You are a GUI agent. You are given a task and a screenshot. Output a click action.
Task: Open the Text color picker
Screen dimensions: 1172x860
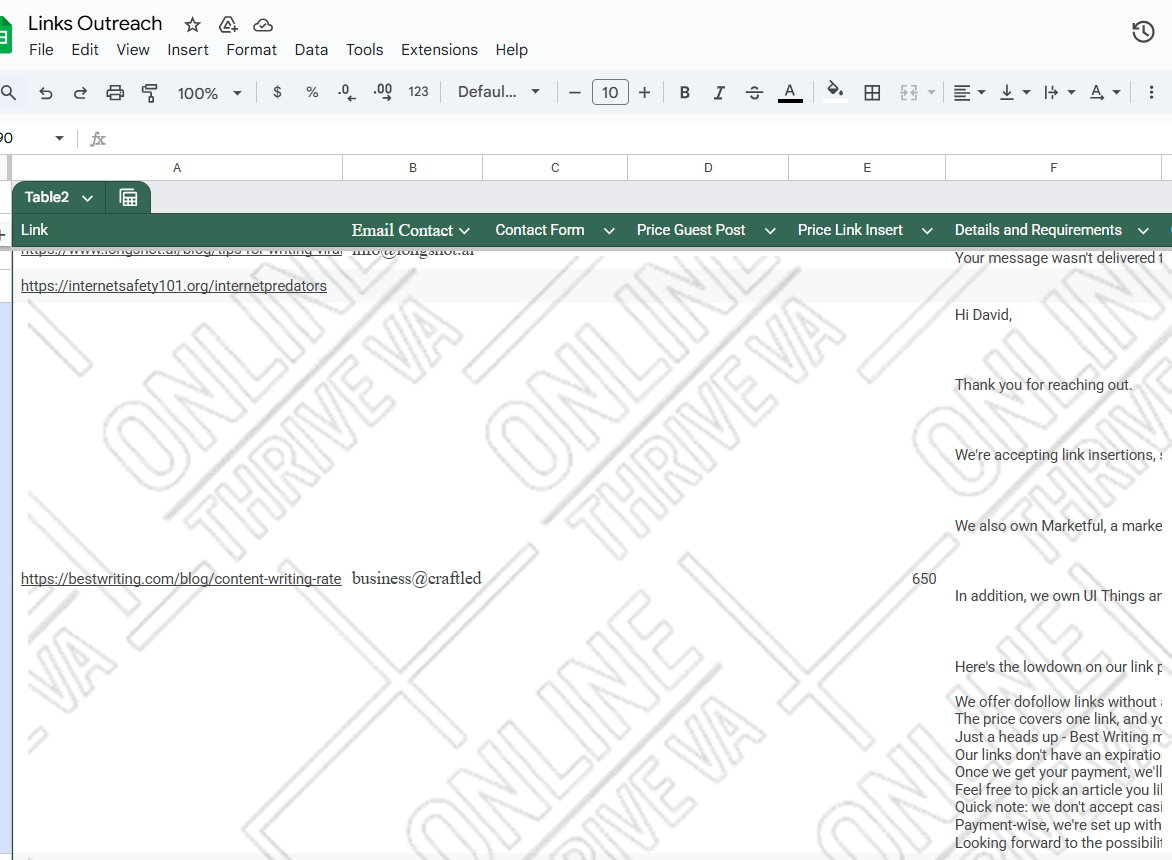[x=790, y=91]
